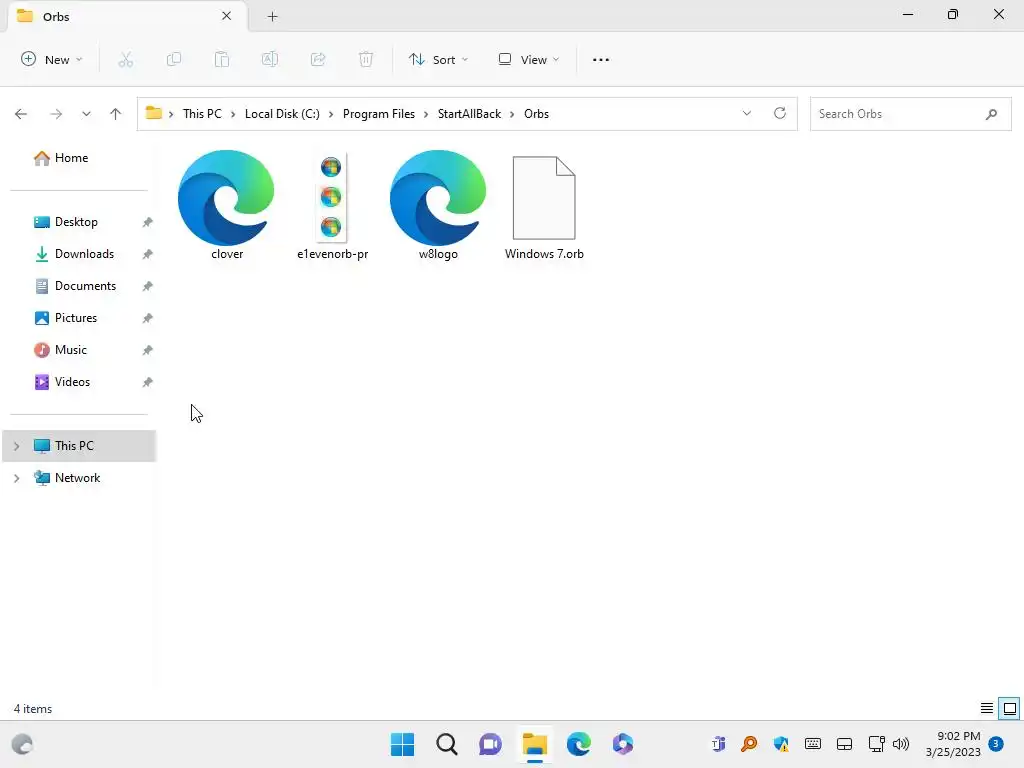The width and height of the screenshot is (1024, 768).
Task: Go forward with the right arrow
Action: pos(56,114)
